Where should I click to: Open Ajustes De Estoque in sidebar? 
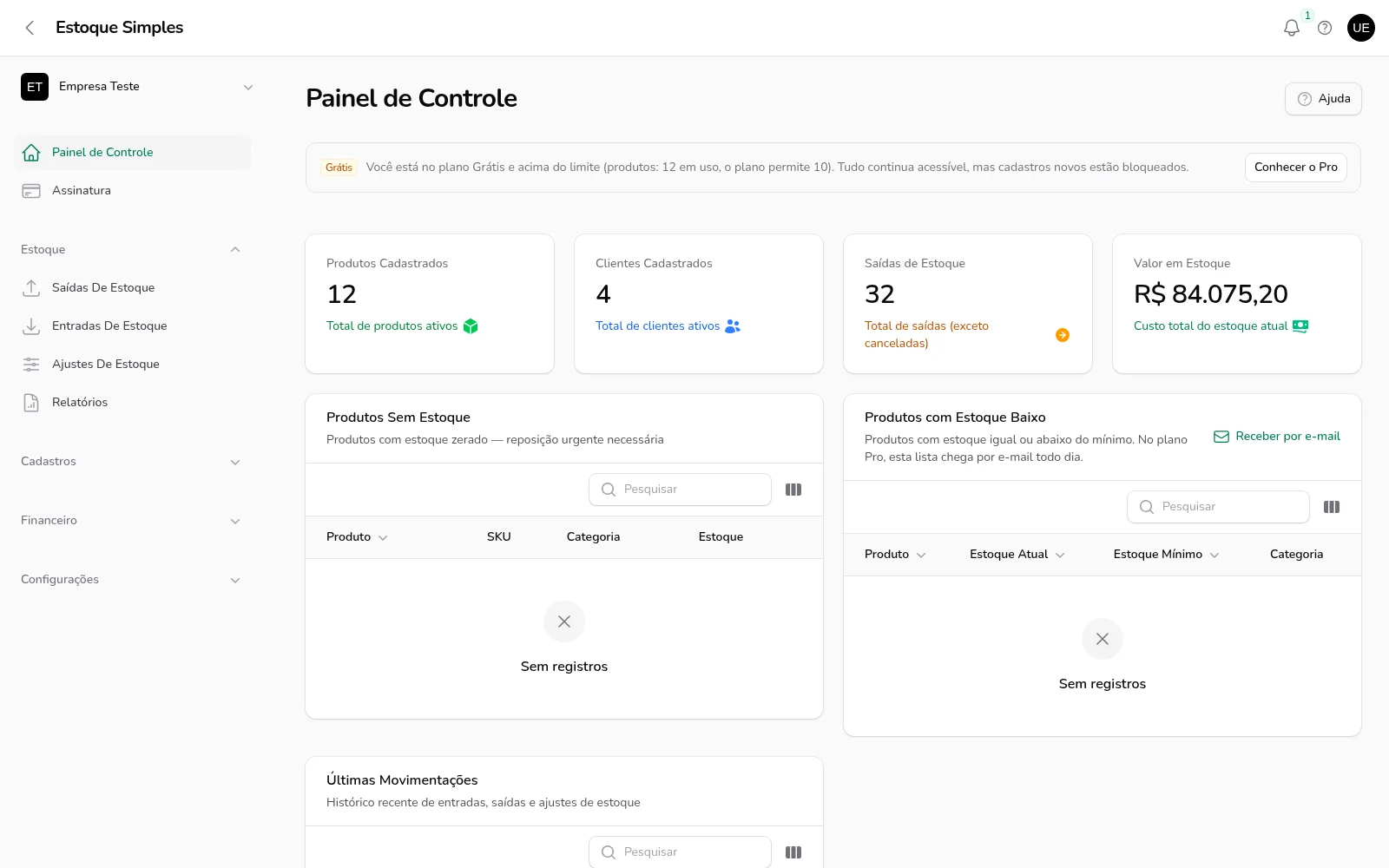(x=133, y=365)
